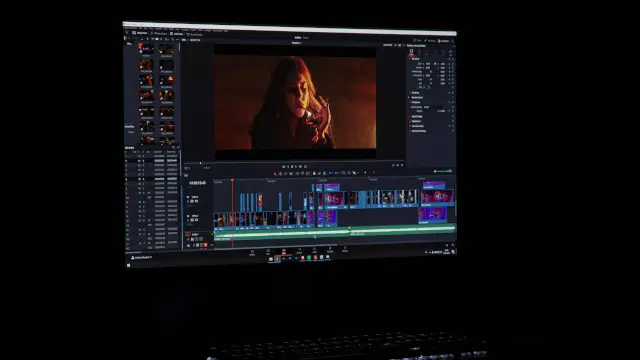
Task: Click the timeline timecode display
Action: tap(197, 183)
